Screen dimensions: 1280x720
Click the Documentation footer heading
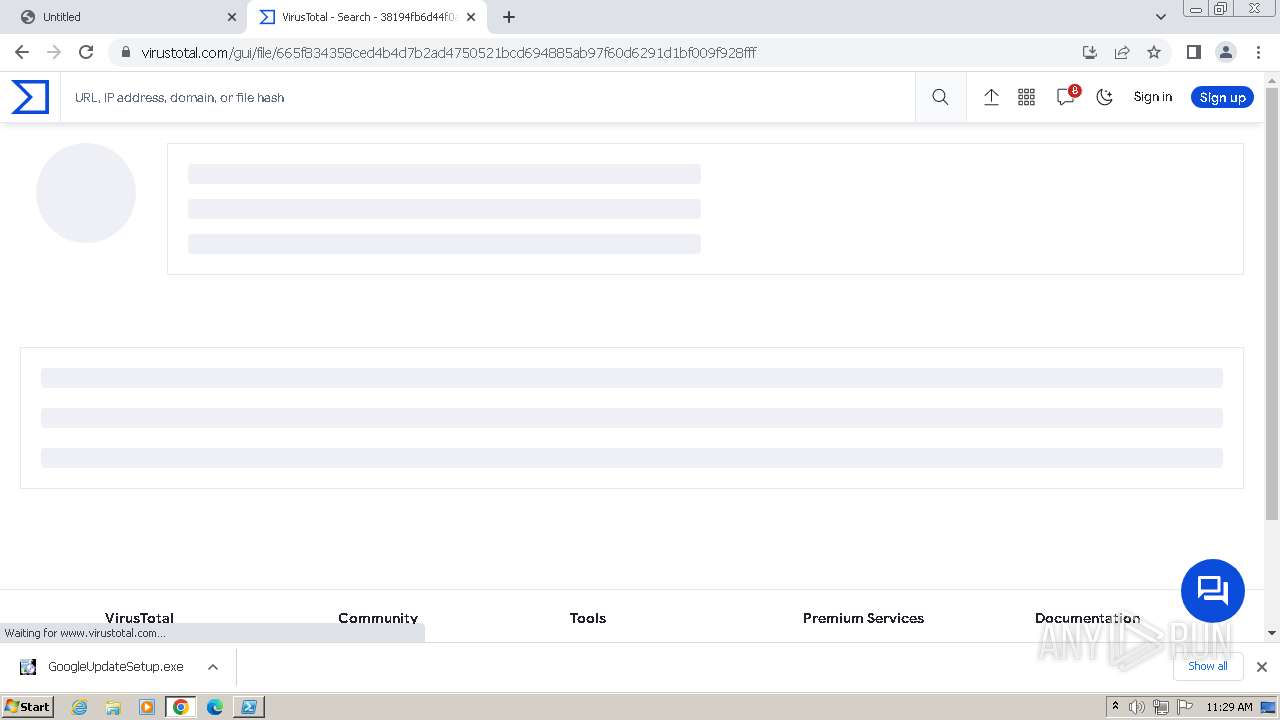[1087, 618]
